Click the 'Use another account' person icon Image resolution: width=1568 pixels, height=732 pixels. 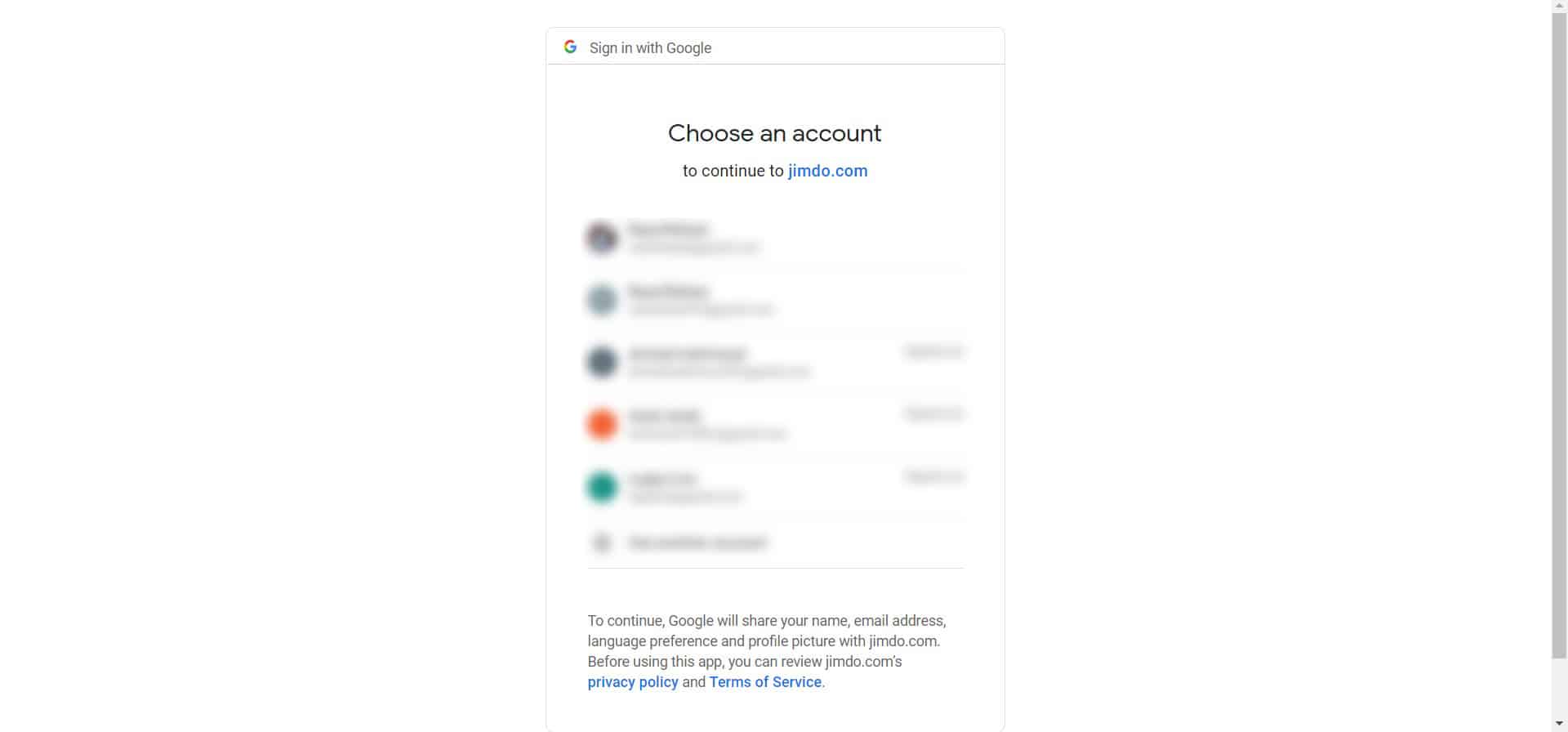[x=602, y=542]
